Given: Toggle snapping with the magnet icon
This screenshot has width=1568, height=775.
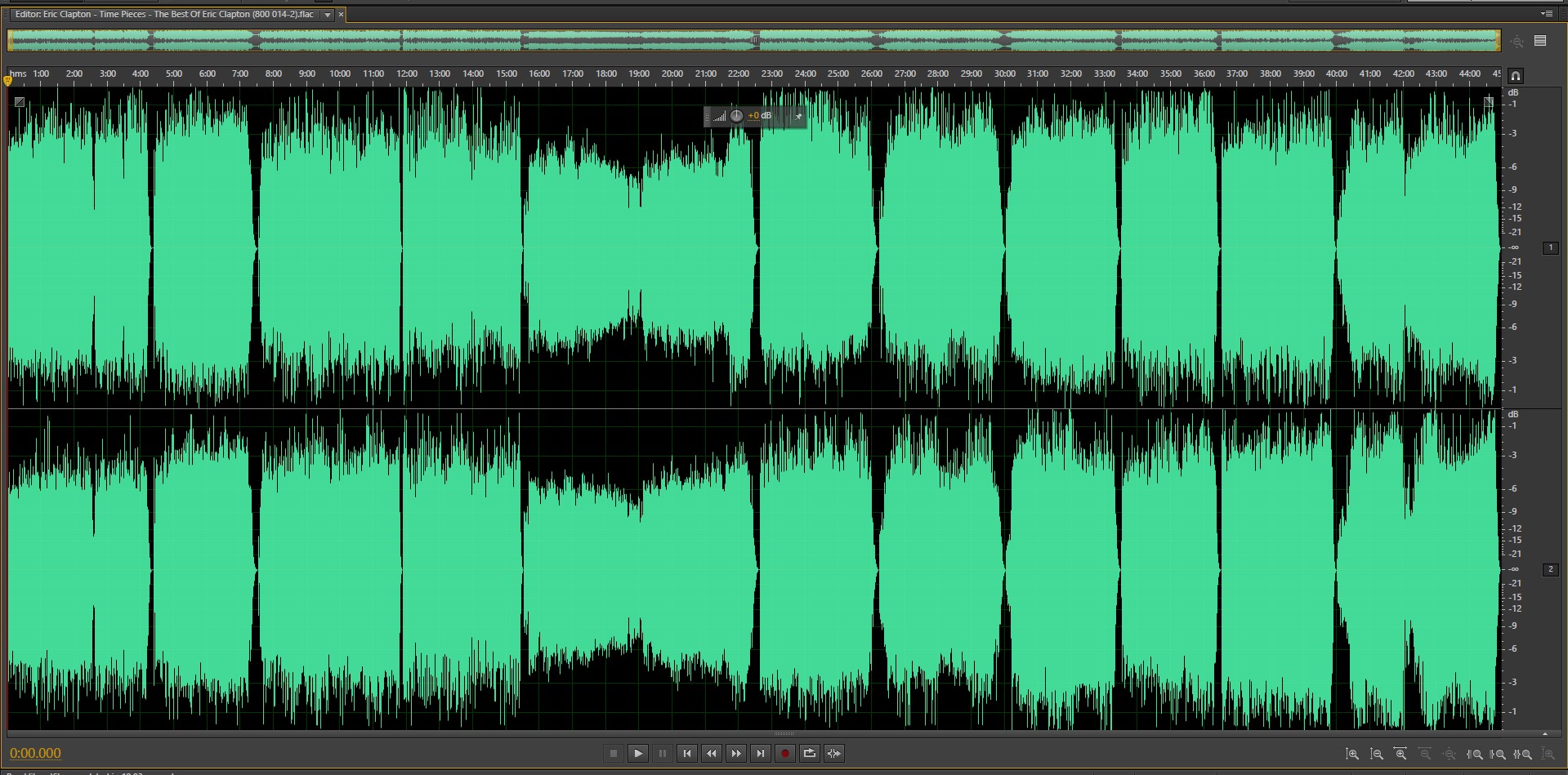Looking at the screenshot, I should tap(1515, 76).
